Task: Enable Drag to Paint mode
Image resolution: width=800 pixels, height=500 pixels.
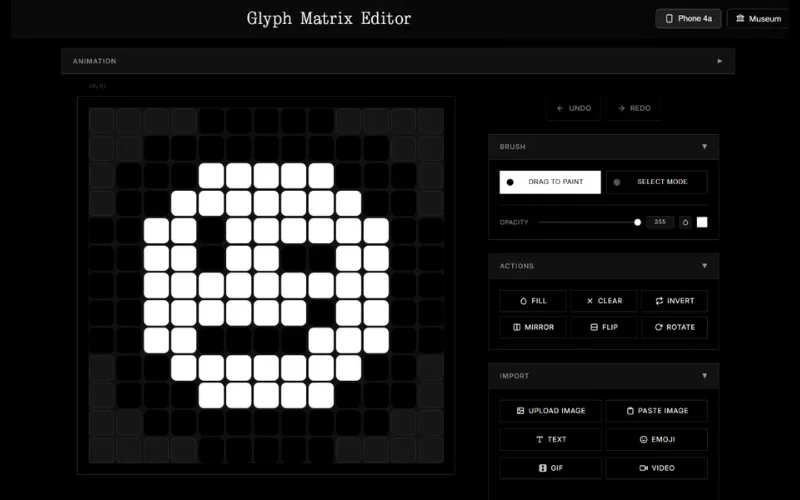Action: [x=550, y=182]
